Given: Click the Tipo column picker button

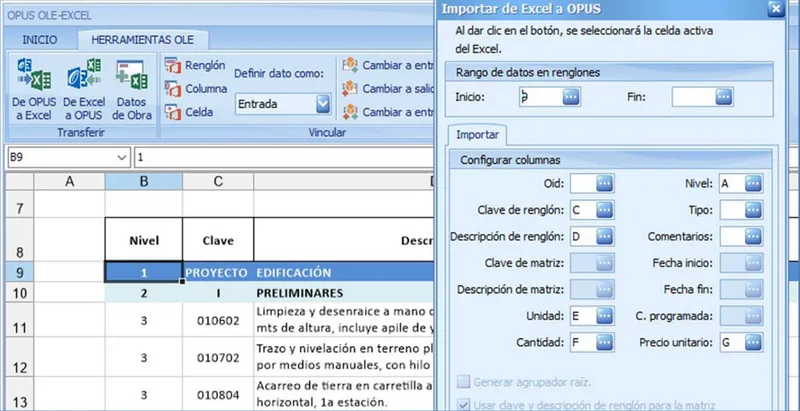Looking at the screenshot, I should (x=754, y=210).
